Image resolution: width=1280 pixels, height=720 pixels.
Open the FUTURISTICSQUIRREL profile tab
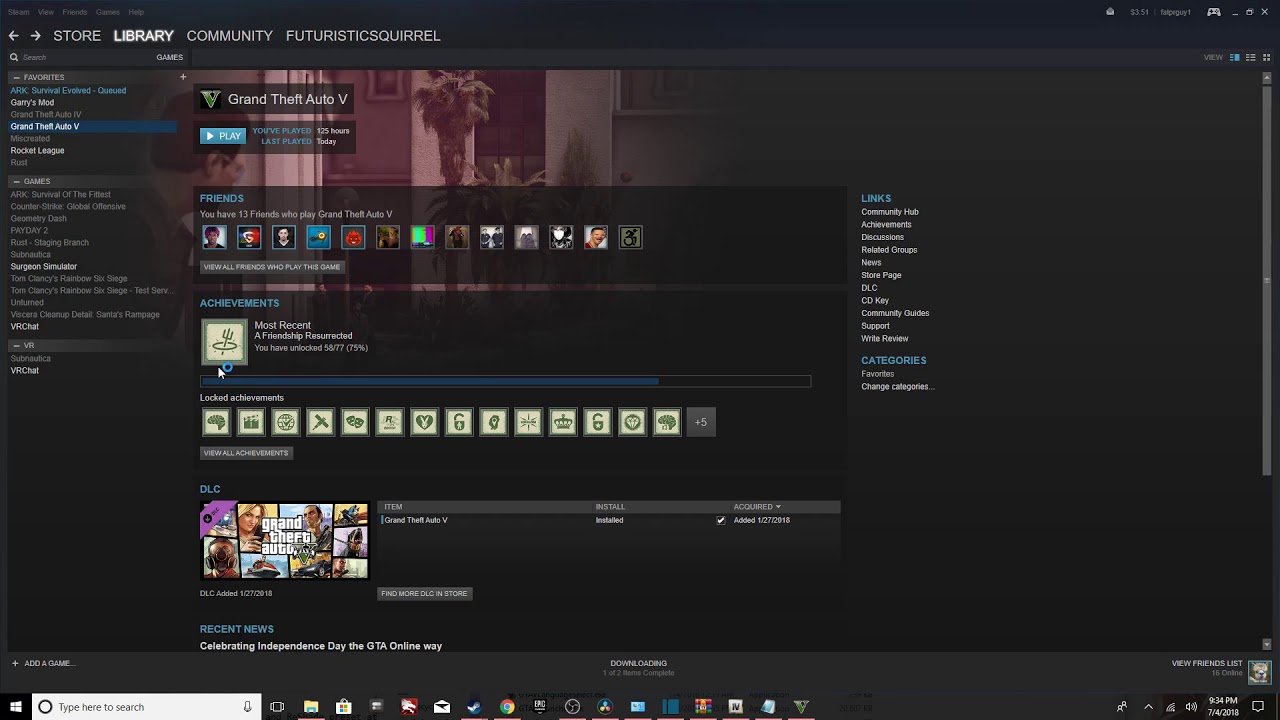(x=363, y=36)
